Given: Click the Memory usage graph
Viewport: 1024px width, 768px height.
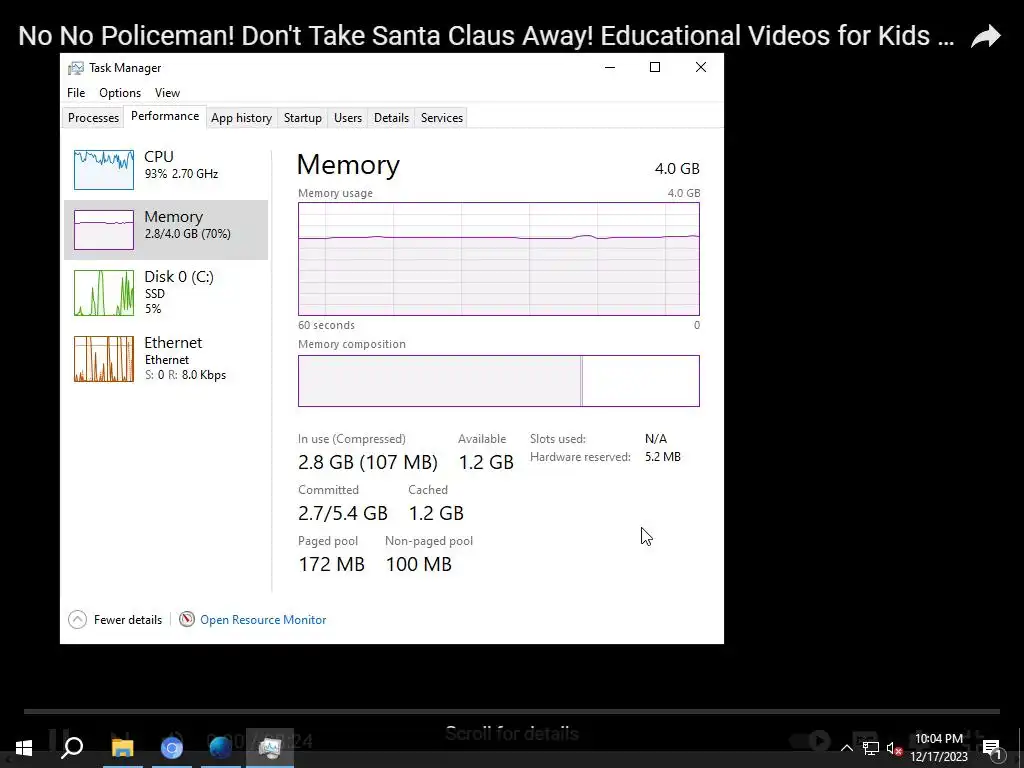Looking at the screenshot, I should tap(499, 259).
